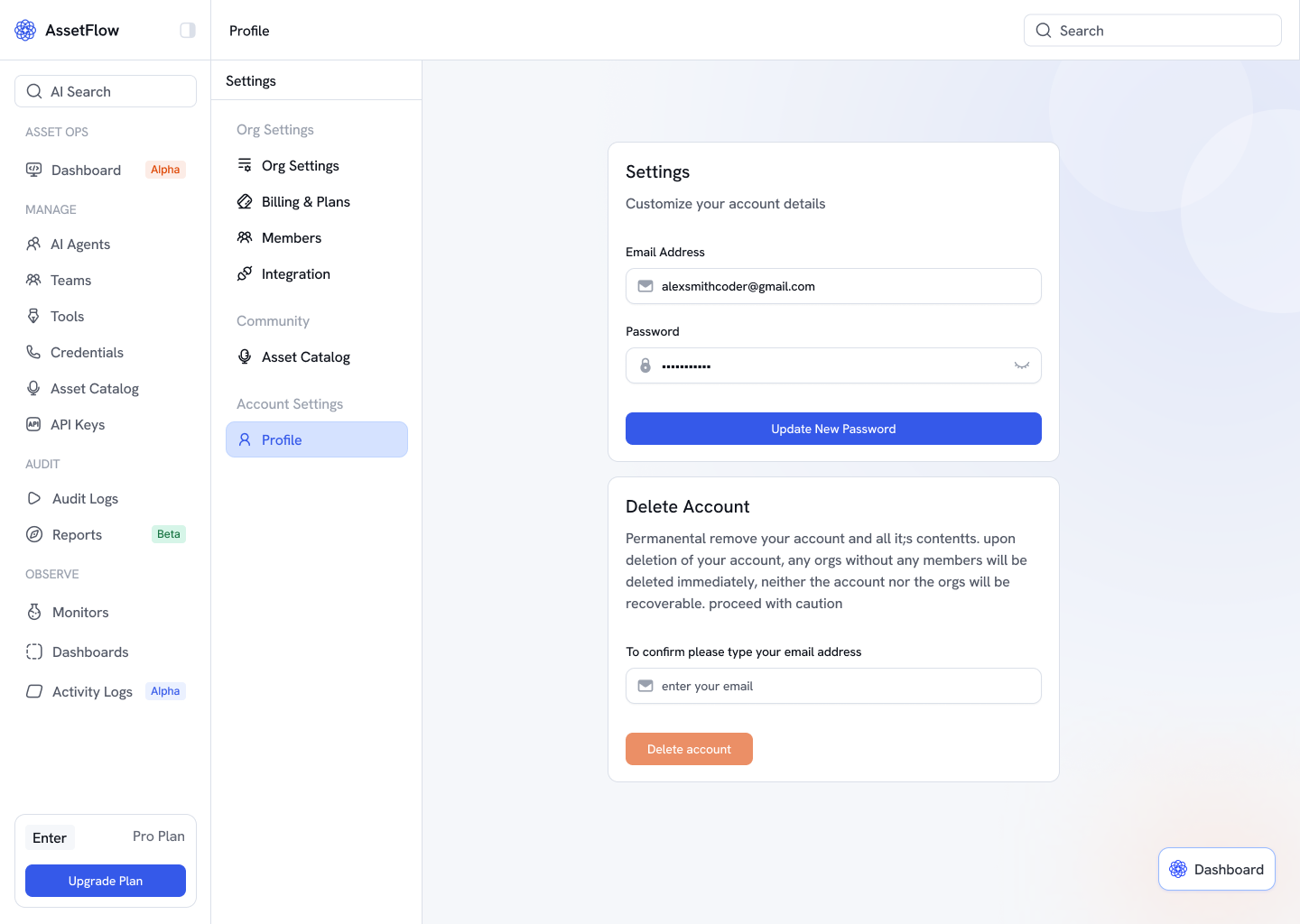The image size is (1300, 924).
Task: Click the top Search box
Action: 1153,31
